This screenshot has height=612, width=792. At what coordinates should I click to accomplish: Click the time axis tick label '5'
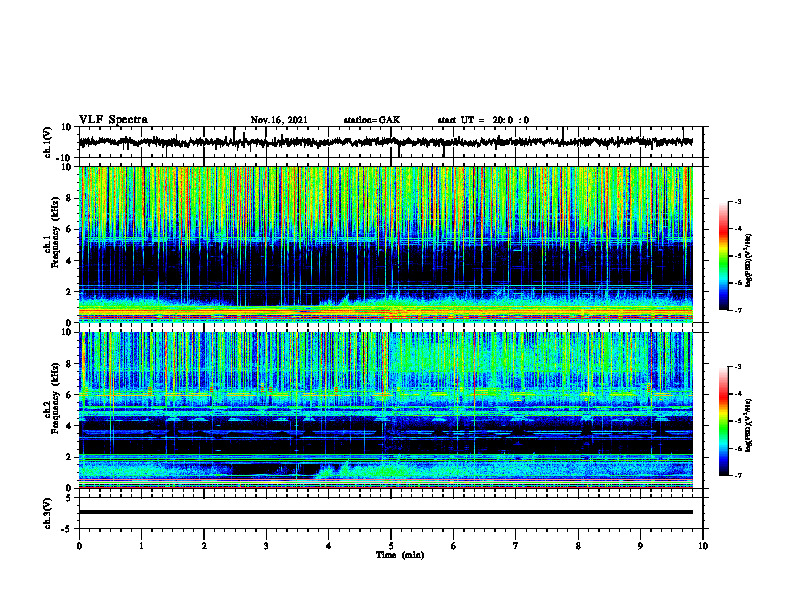pyautogui.click(x=391, y=546)
